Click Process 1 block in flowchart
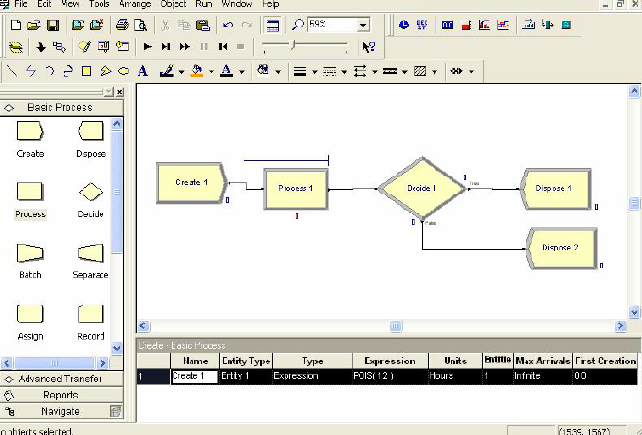The image size is (642, 435). pos(296,189)
